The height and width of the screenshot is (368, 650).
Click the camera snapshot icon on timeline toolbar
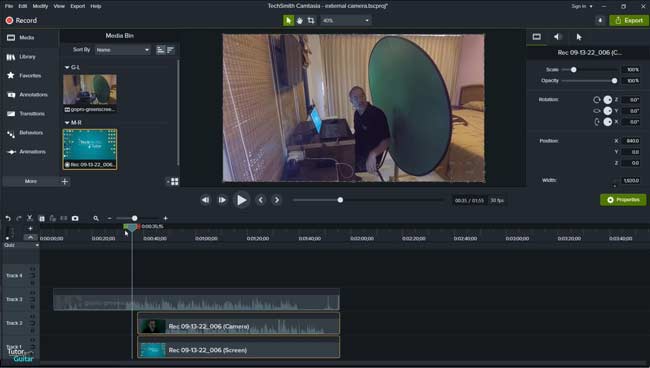(75, 218)
